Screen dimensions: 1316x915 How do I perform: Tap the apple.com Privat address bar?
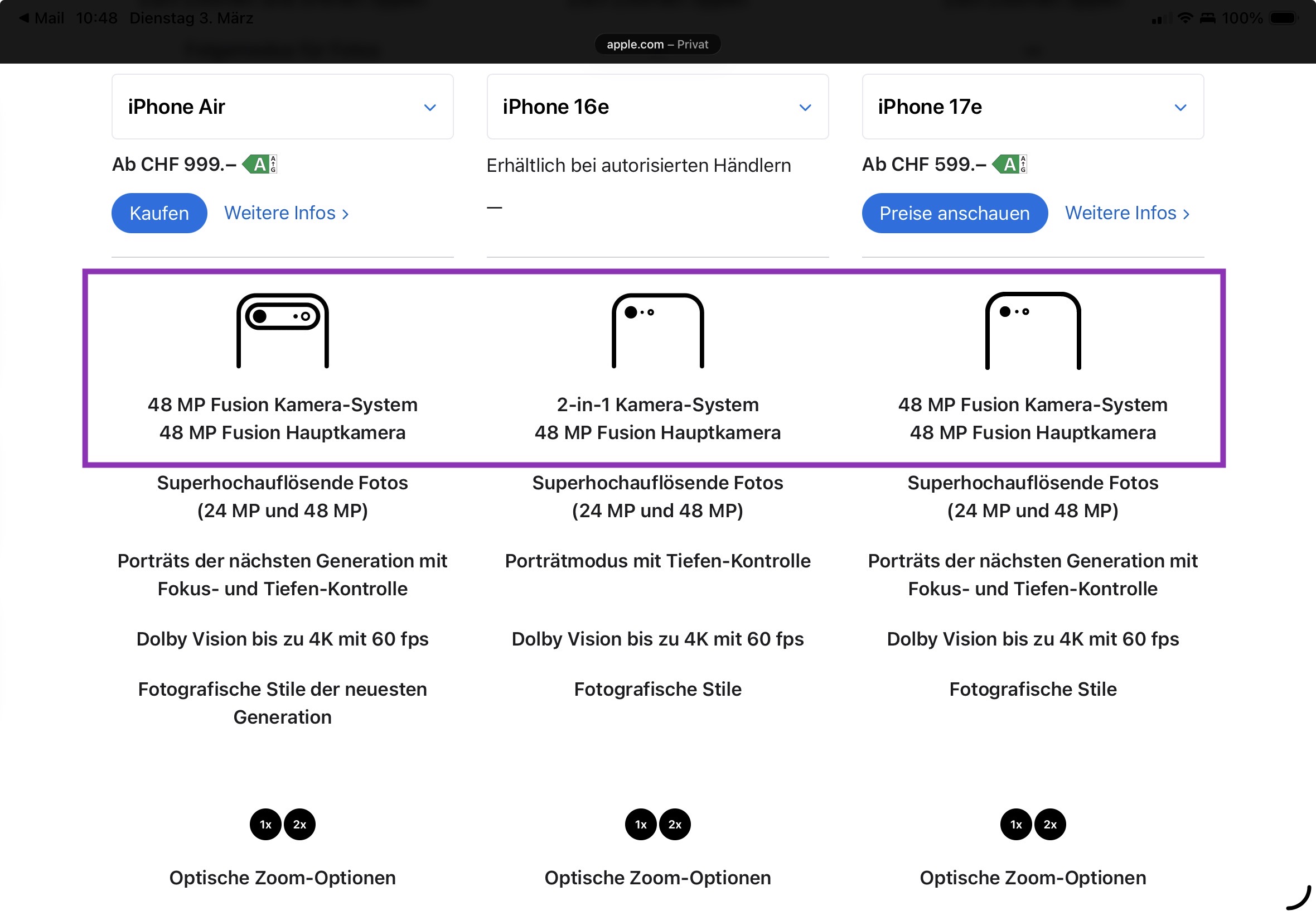657,44
